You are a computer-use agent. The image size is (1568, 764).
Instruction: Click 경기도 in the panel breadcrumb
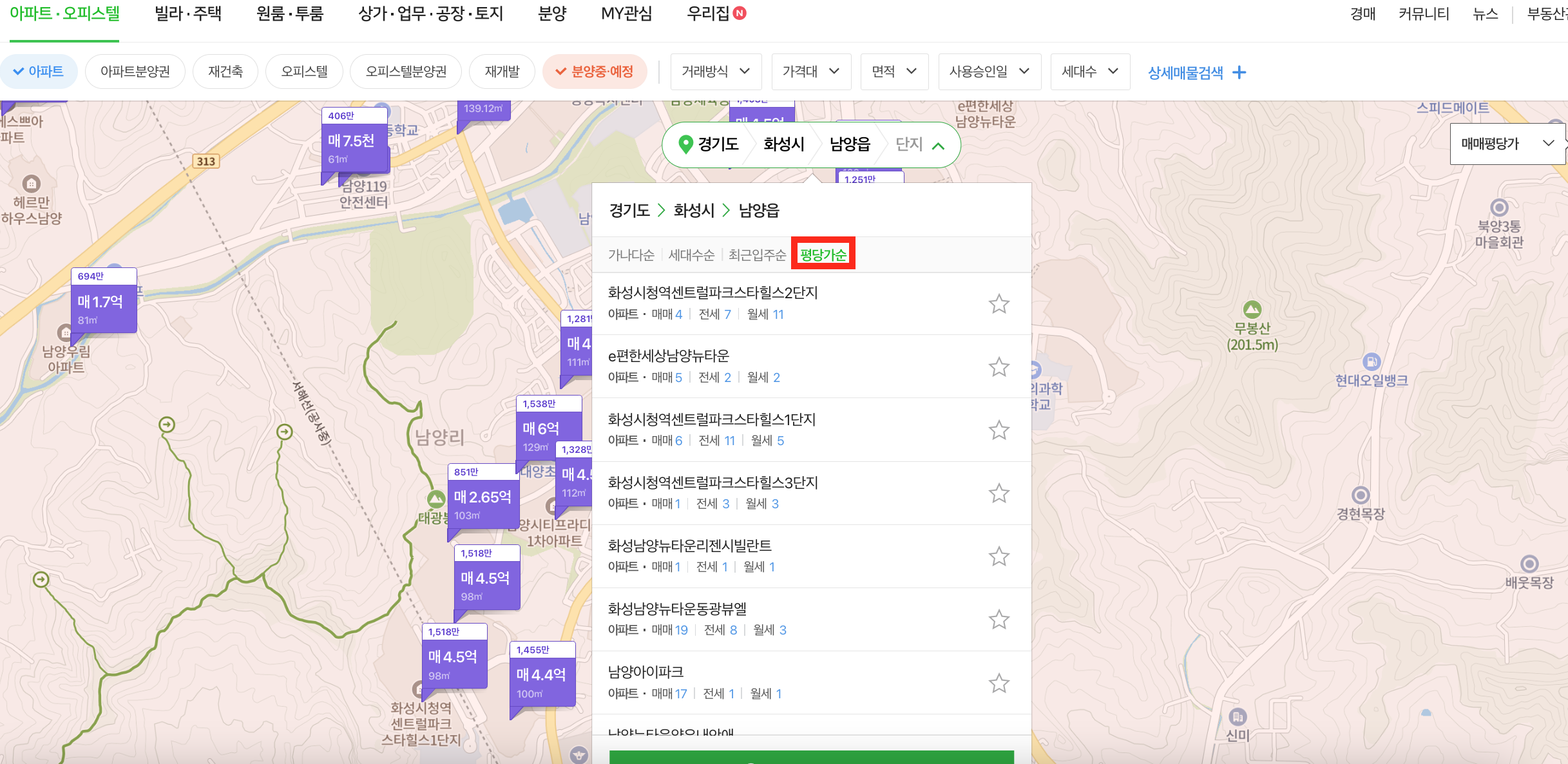pos(629,210)
